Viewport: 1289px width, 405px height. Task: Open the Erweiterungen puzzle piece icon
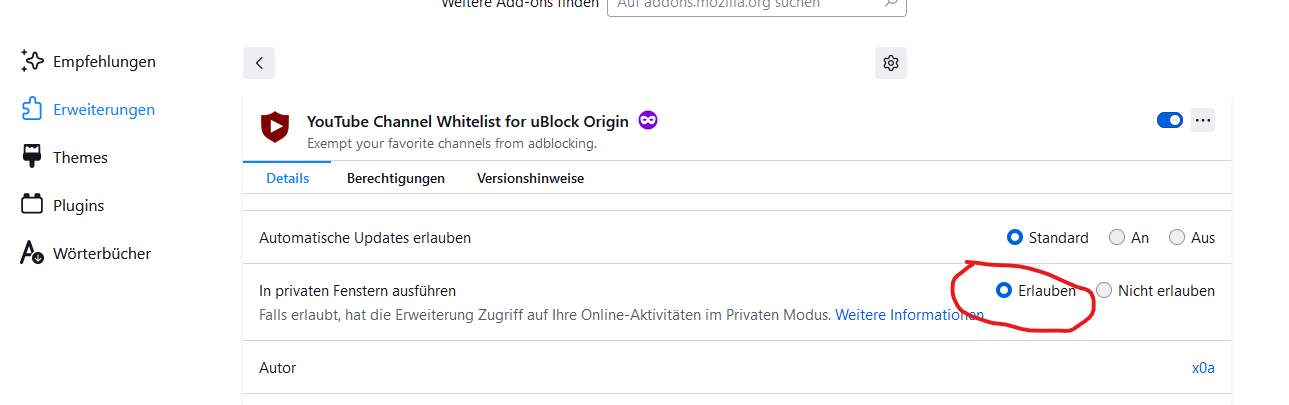coord(33,110)
